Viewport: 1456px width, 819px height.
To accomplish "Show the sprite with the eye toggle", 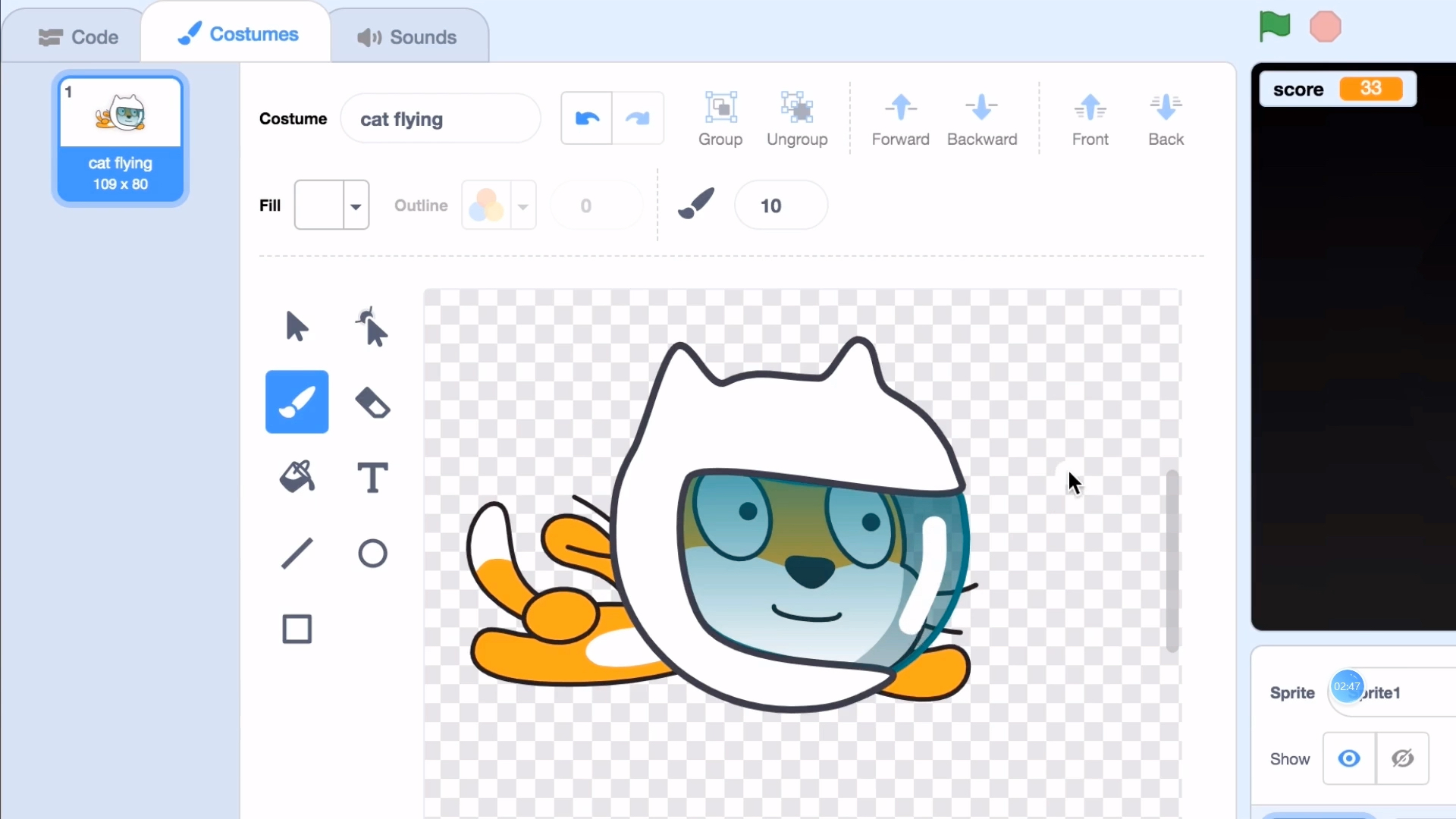I will 1348,758.
